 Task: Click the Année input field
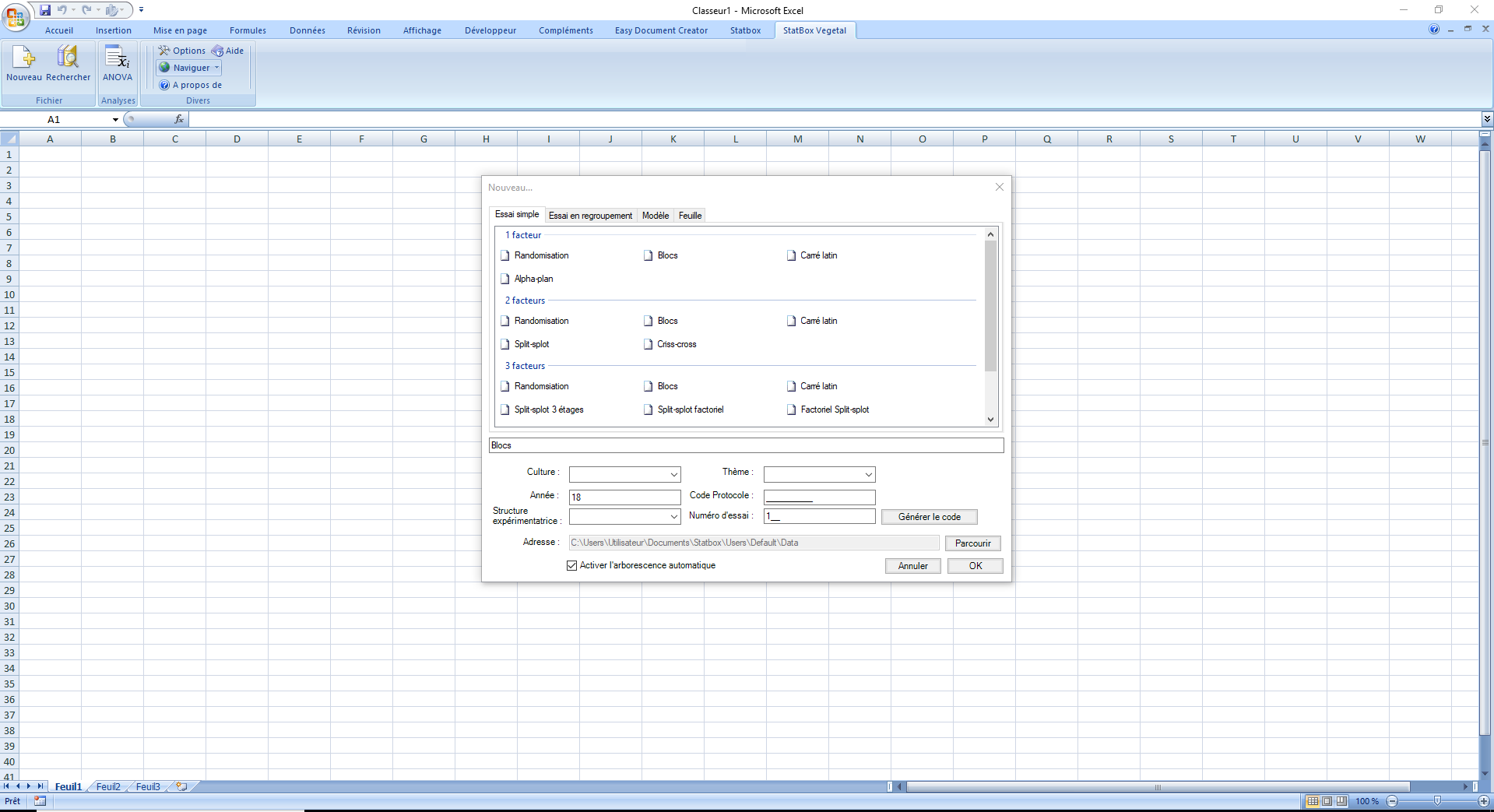click(625, 497)
